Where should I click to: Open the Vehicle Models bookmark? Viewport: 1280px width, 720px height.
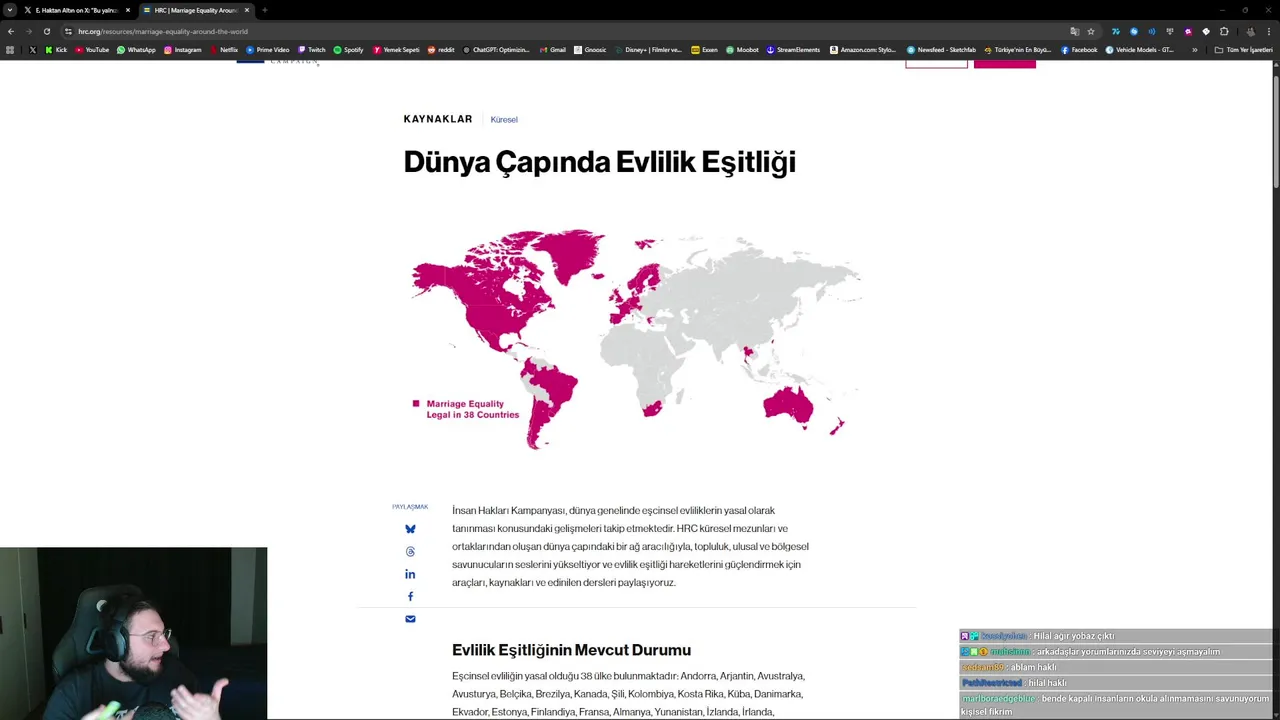(1140, 50)
